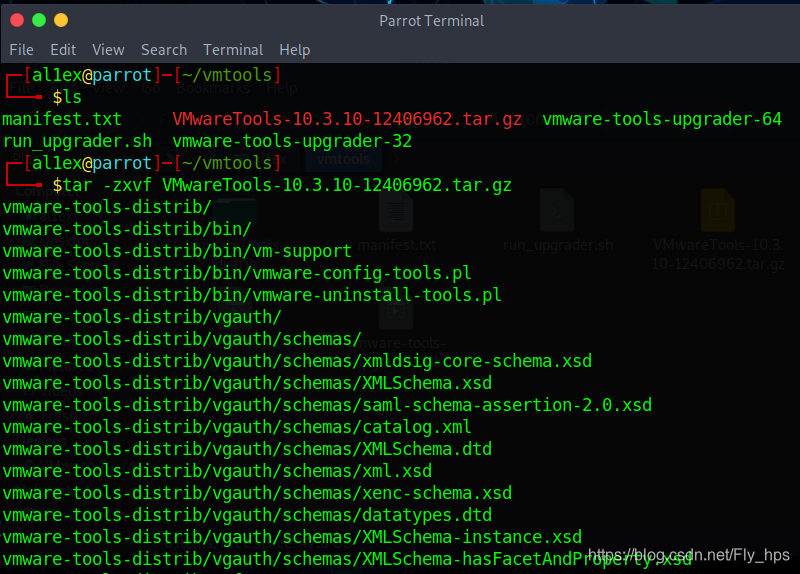Click the xenc-schema.xsd output line
Viewport: 800px width, 574px height.
[257, 493]
